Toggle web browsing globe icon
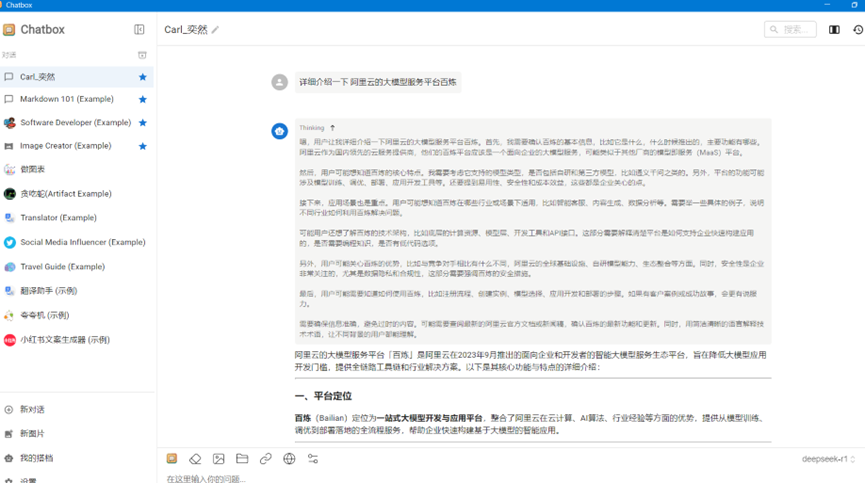 (x=289, y=459)
